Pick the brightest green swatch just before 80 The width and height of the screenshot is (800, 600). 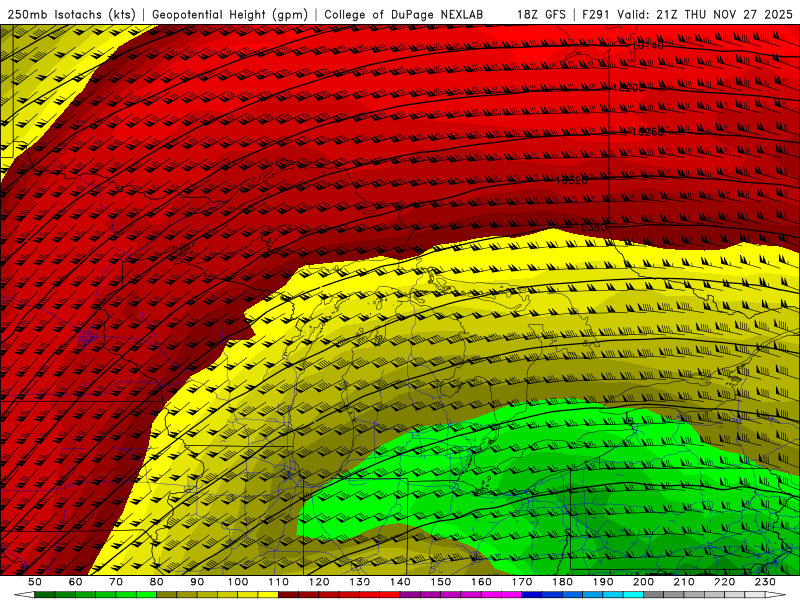(x=146, y=594)
